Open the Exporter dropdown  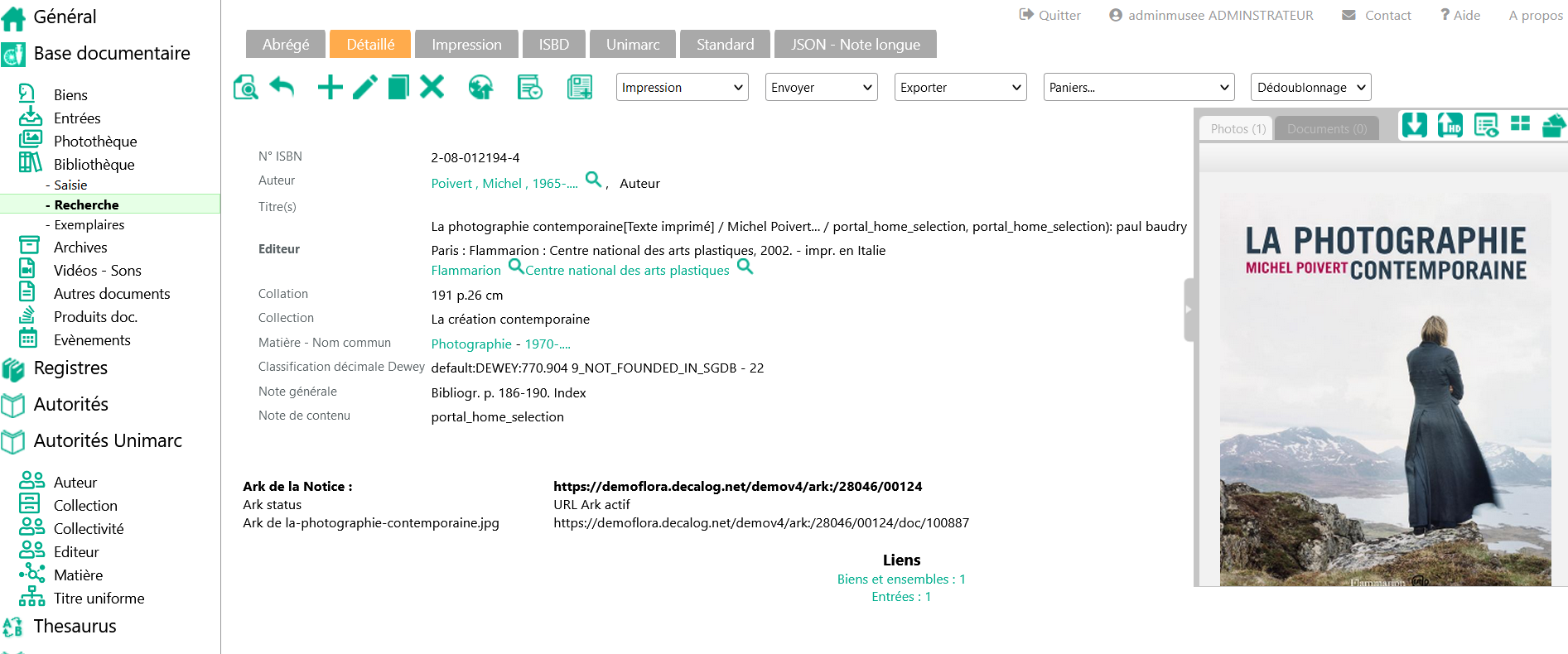[x=961, y=87]
